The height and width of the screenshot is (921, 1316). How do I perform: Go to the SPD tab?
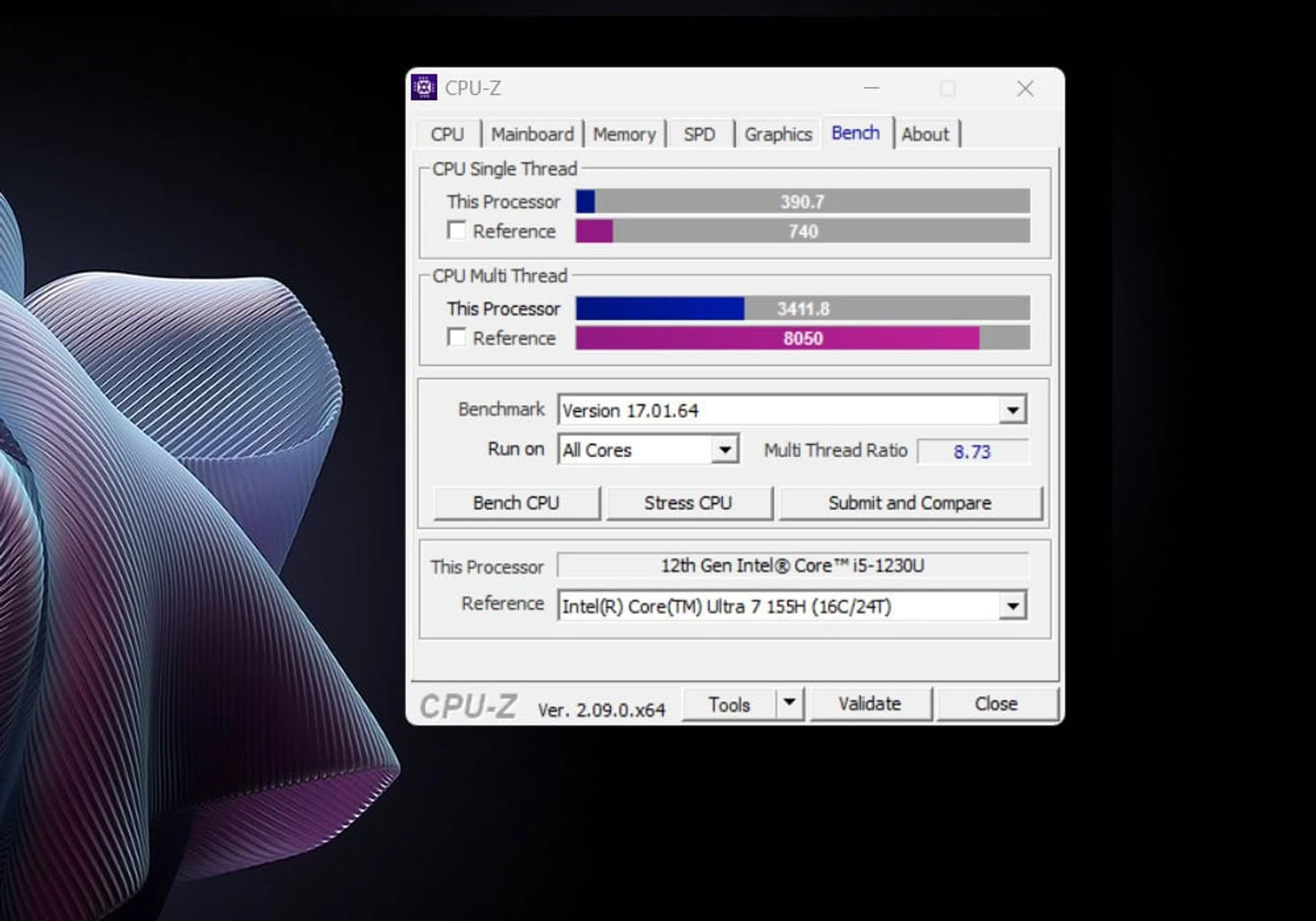click(699, 134)
